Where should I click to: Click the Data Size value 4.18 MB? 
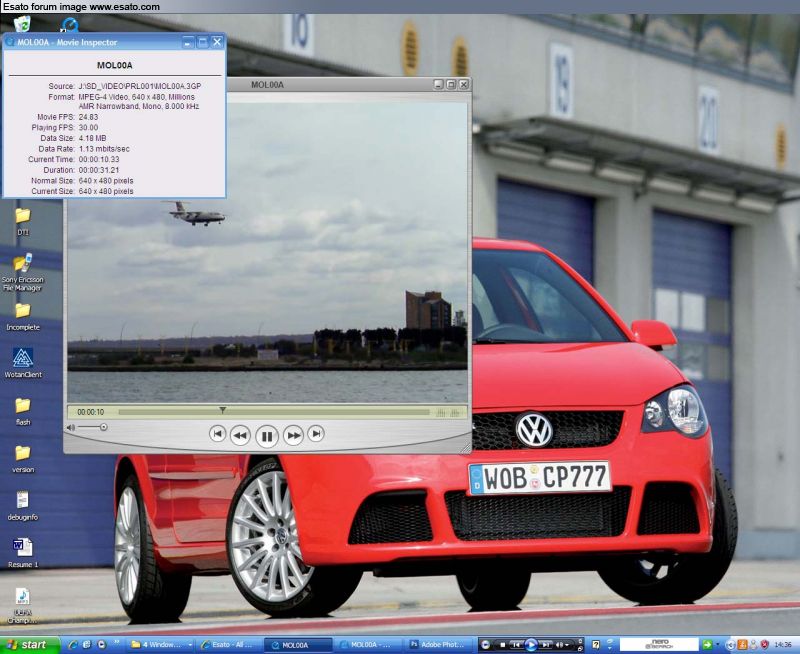92,138
